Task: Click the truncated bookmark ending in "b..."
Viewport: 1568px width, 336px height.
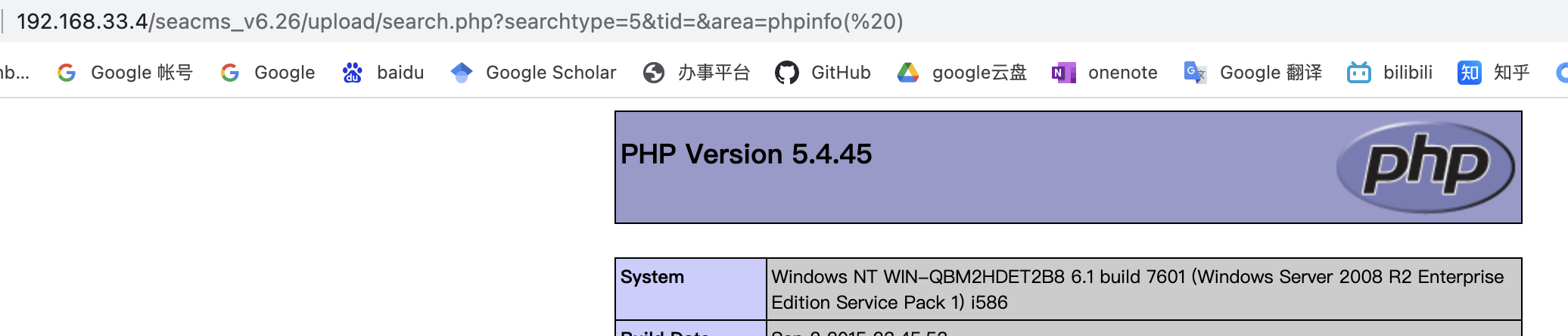Action: point(14,73)
